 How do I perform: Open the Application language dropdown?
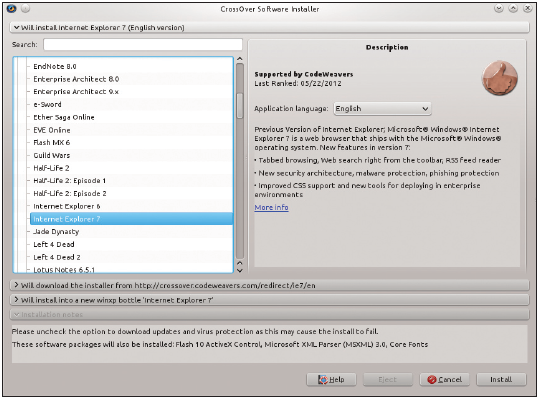point(382,109)
